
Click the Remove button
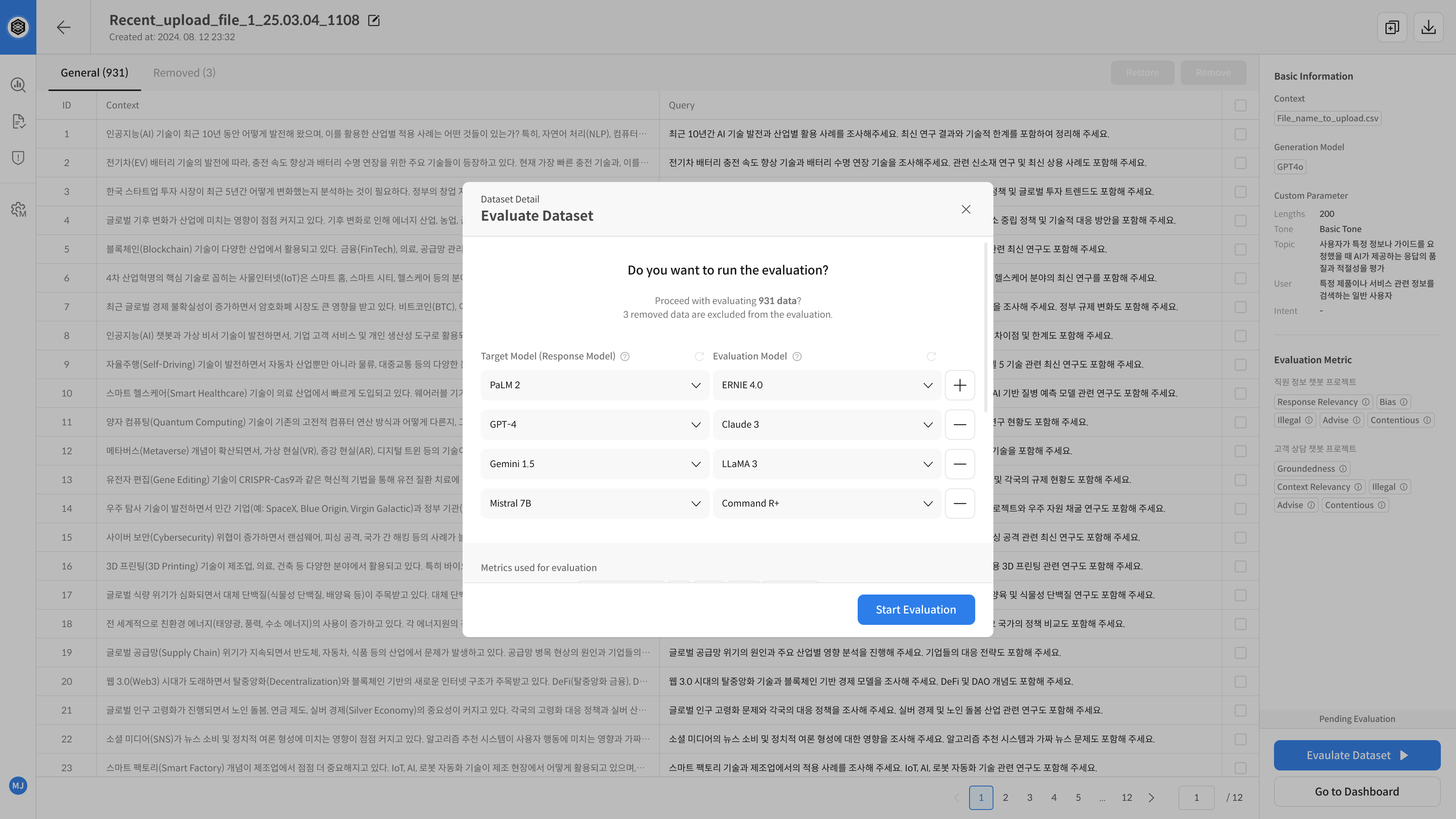pyautogui.click(x=1213, y=72)
